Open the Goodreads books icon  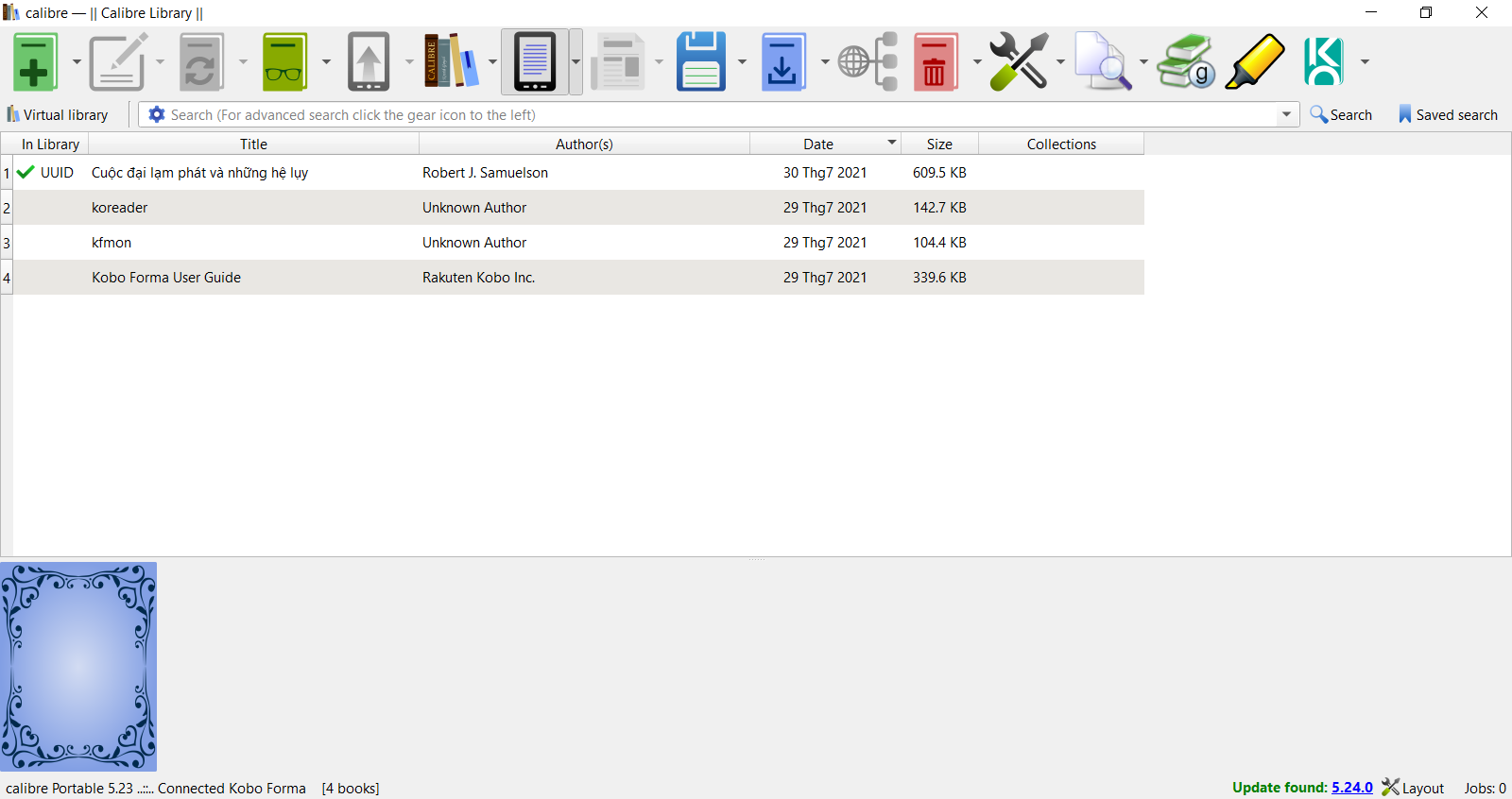pyautogui.click(x=1186, y=62)
